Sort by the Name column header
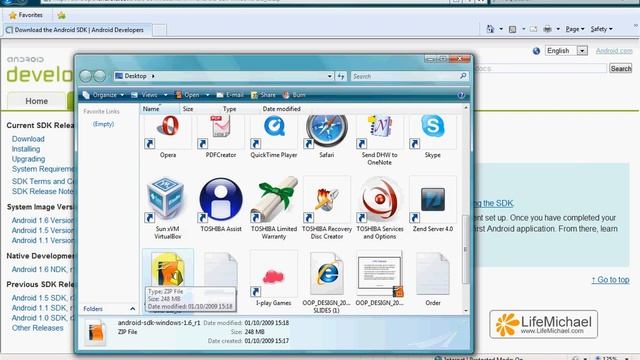This screenshot has width=640, height=360. point(160,109)
